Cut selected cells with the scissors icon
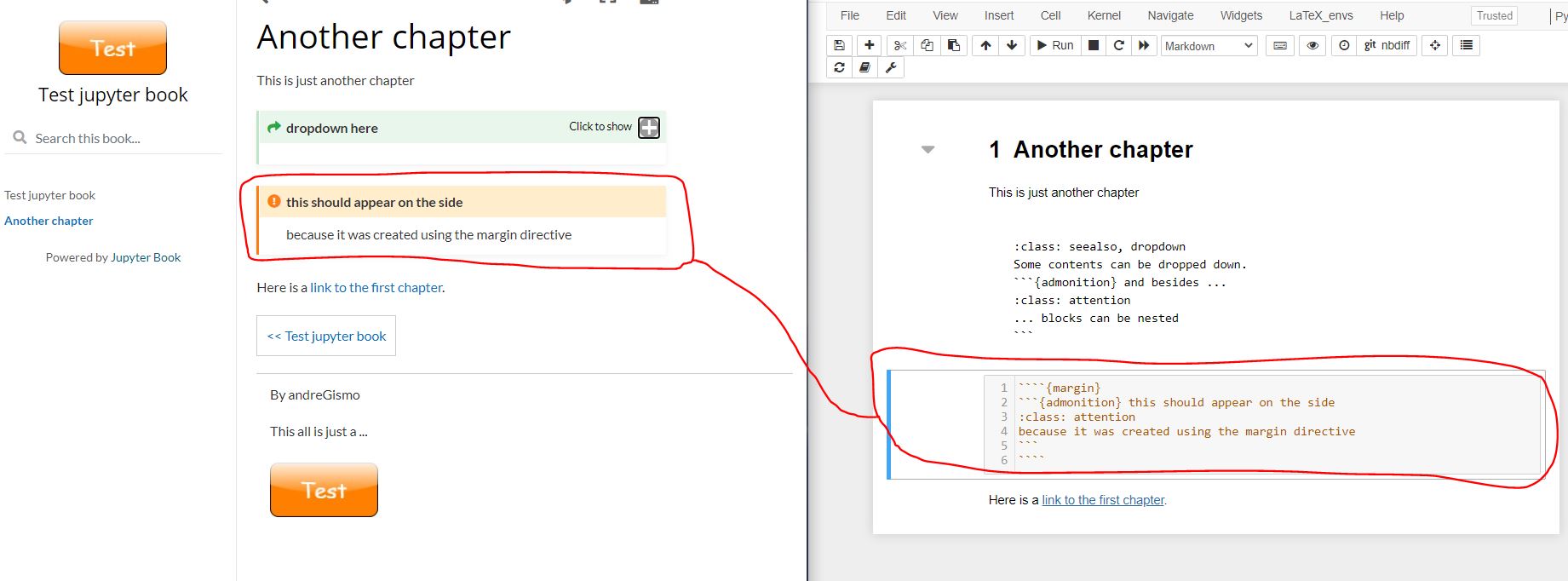The image size is (1568, 581). 900,45
